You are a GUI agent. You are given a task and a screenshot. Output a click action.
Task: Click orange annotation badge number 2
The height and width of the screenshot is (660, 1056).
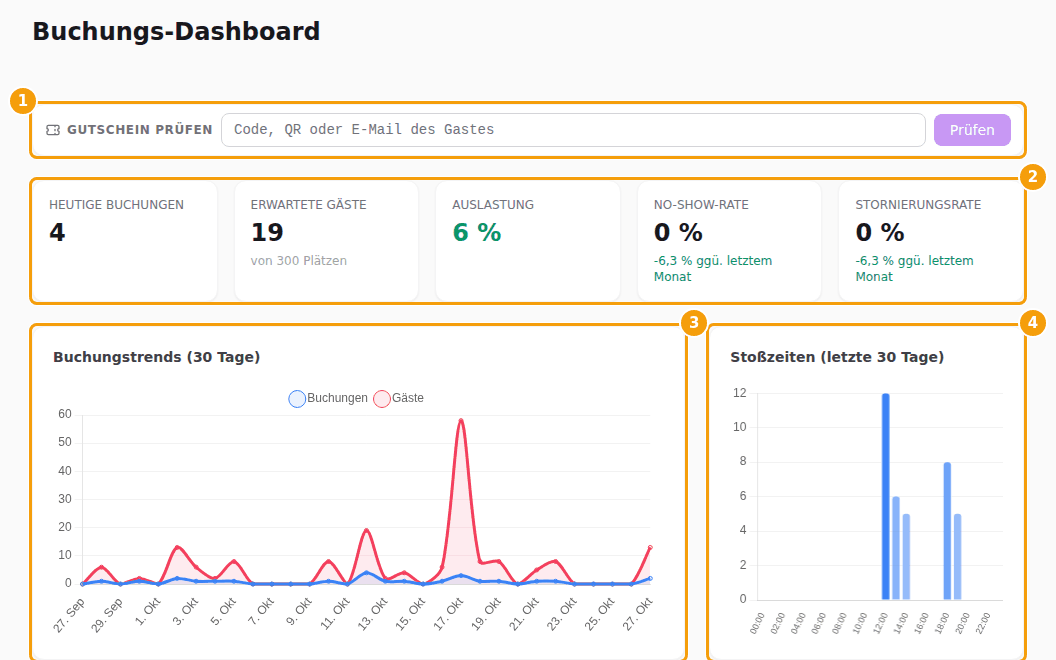point(1032,177)
